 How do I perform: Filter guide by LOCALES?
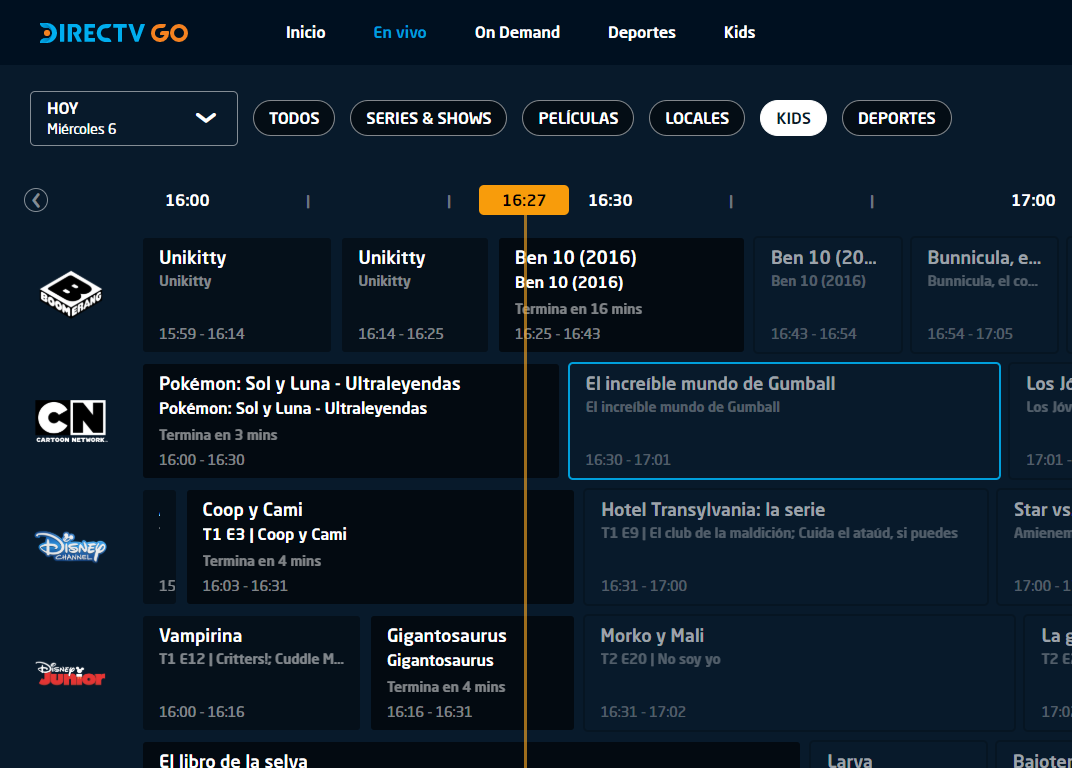[x=697, y=118]
